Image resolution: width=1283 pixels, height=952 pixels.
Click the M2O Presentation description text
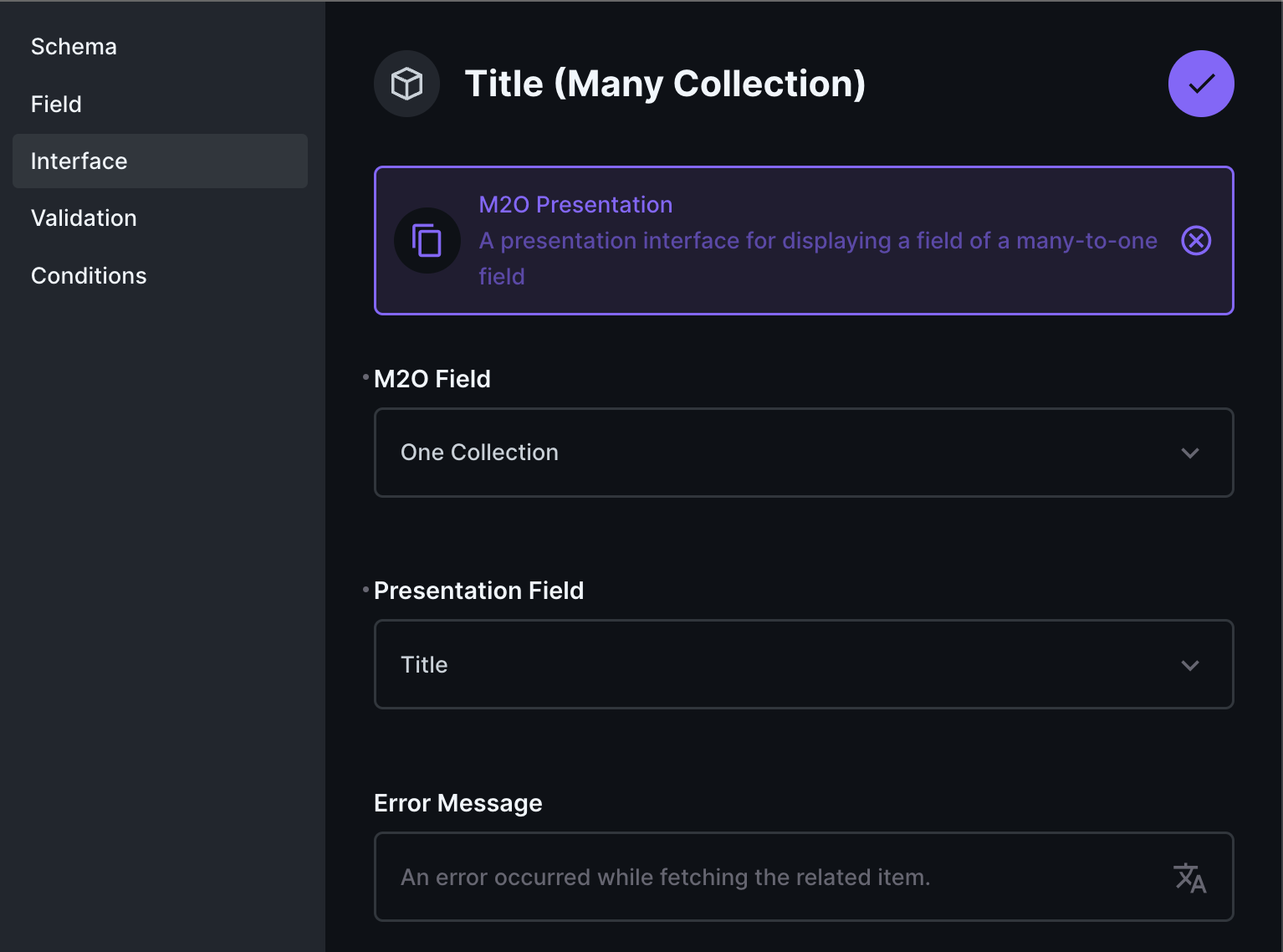[x=818, y=258]
